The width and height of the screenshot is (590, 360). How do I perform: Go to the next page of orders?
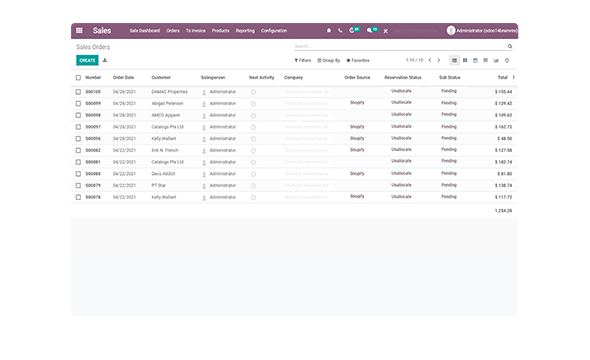[x=439, y=60]
